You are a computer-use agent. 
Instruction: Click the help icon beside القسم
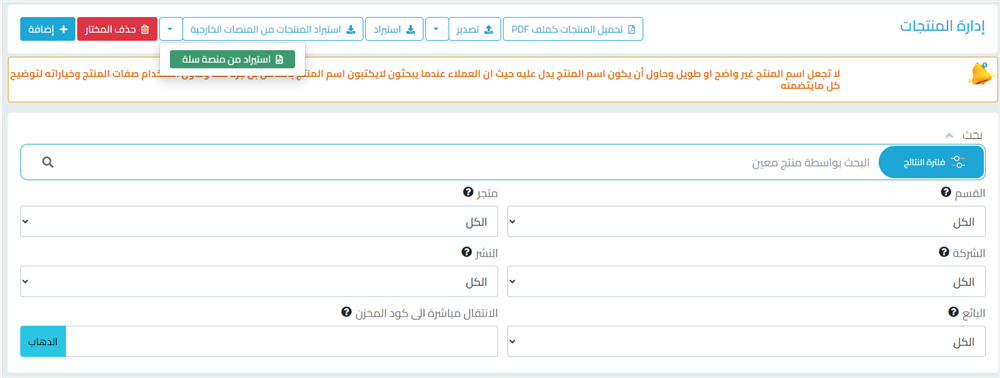946,192
